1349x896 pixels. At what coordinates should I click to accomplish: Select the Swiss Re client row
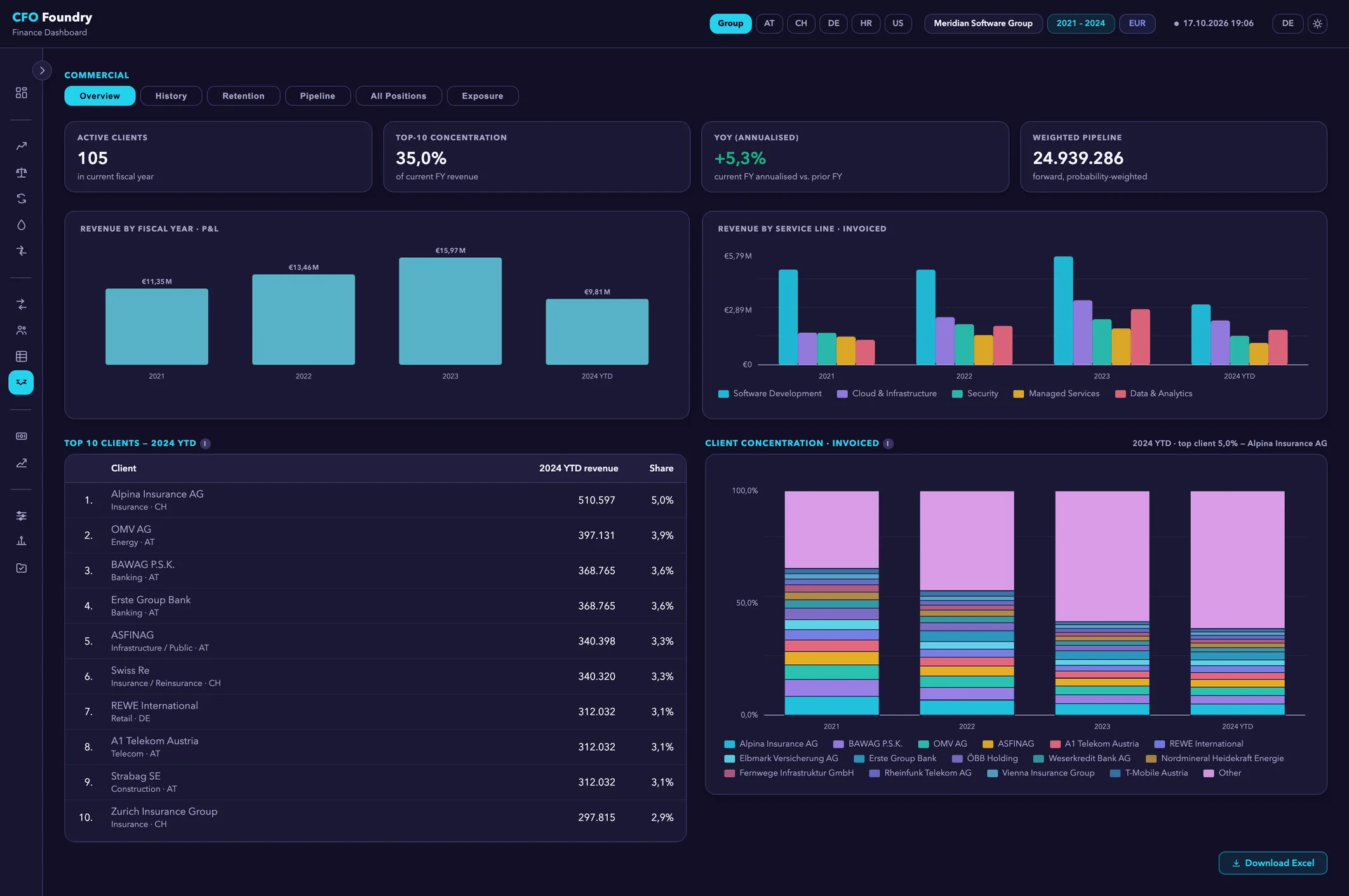(x=375, y=676)
